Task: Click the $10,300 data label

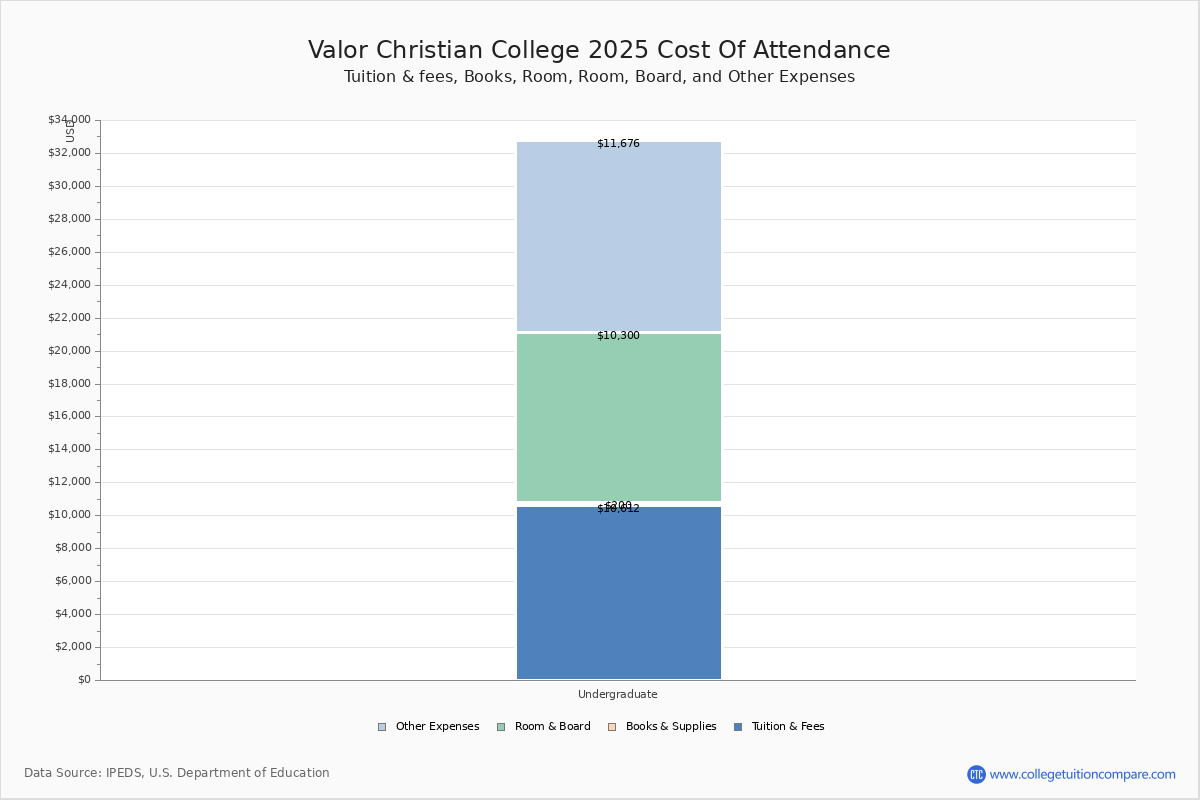Action: 618,336
